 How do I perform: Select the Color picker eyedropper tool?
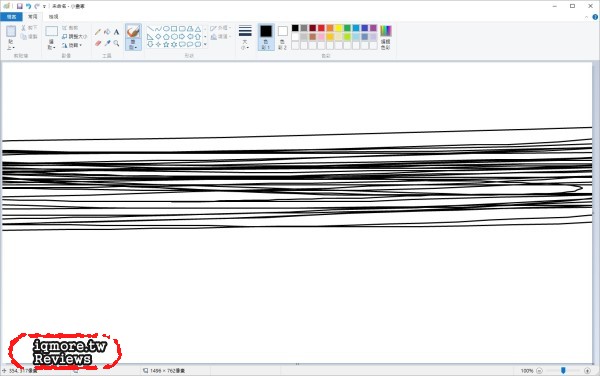[107, 43]
